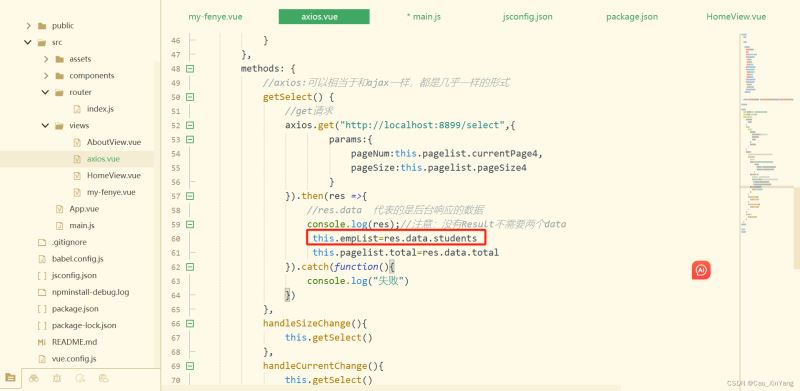Open the jsconfig.json tab
This screenshot has height=391, width=800.
coord(527,17)
